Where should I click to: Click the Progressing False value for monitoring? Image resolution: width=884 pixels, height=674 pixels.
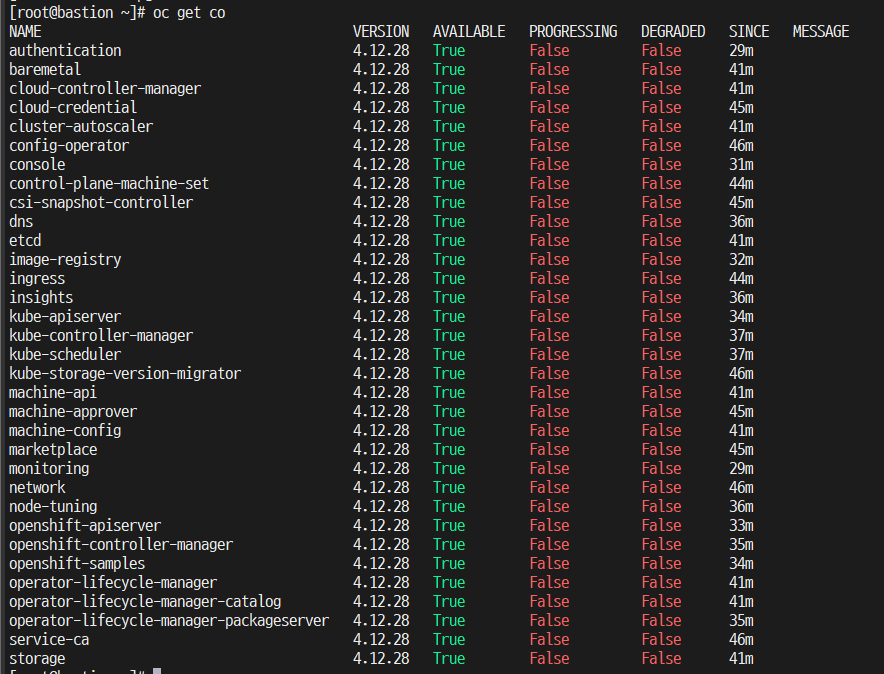pyautogui.click(x=549, y=468)
